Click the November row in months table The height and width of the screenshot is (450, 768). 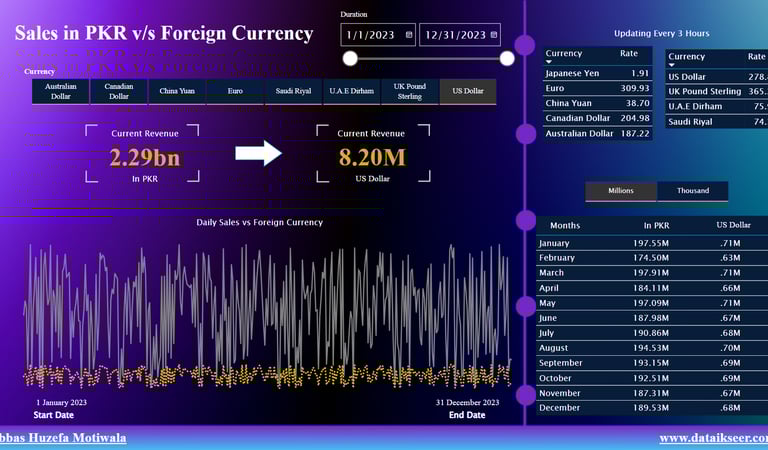652,393
